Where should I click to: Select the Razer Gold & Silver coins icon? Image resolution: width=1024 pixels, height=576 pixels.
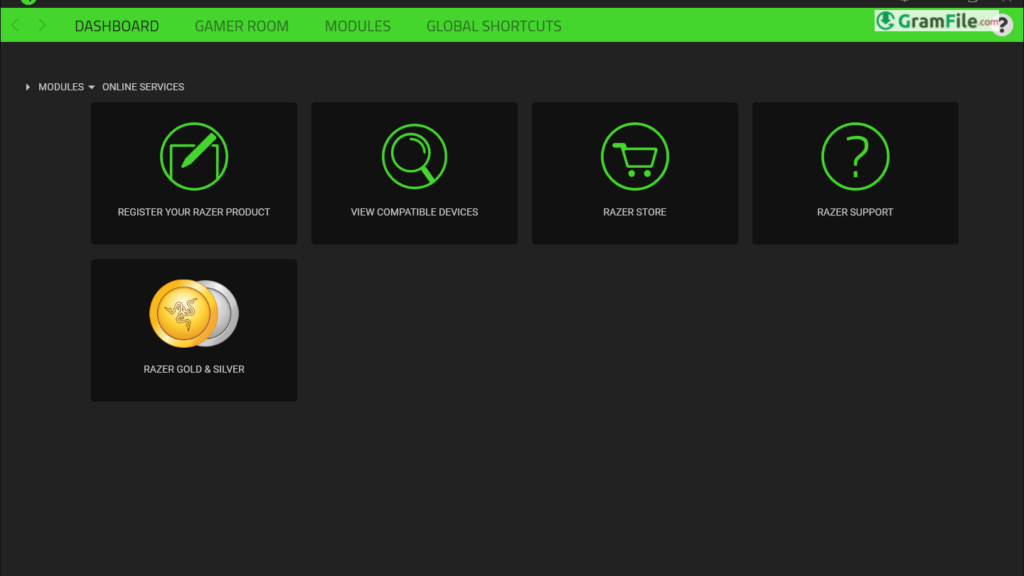click(x=193, y=312)
